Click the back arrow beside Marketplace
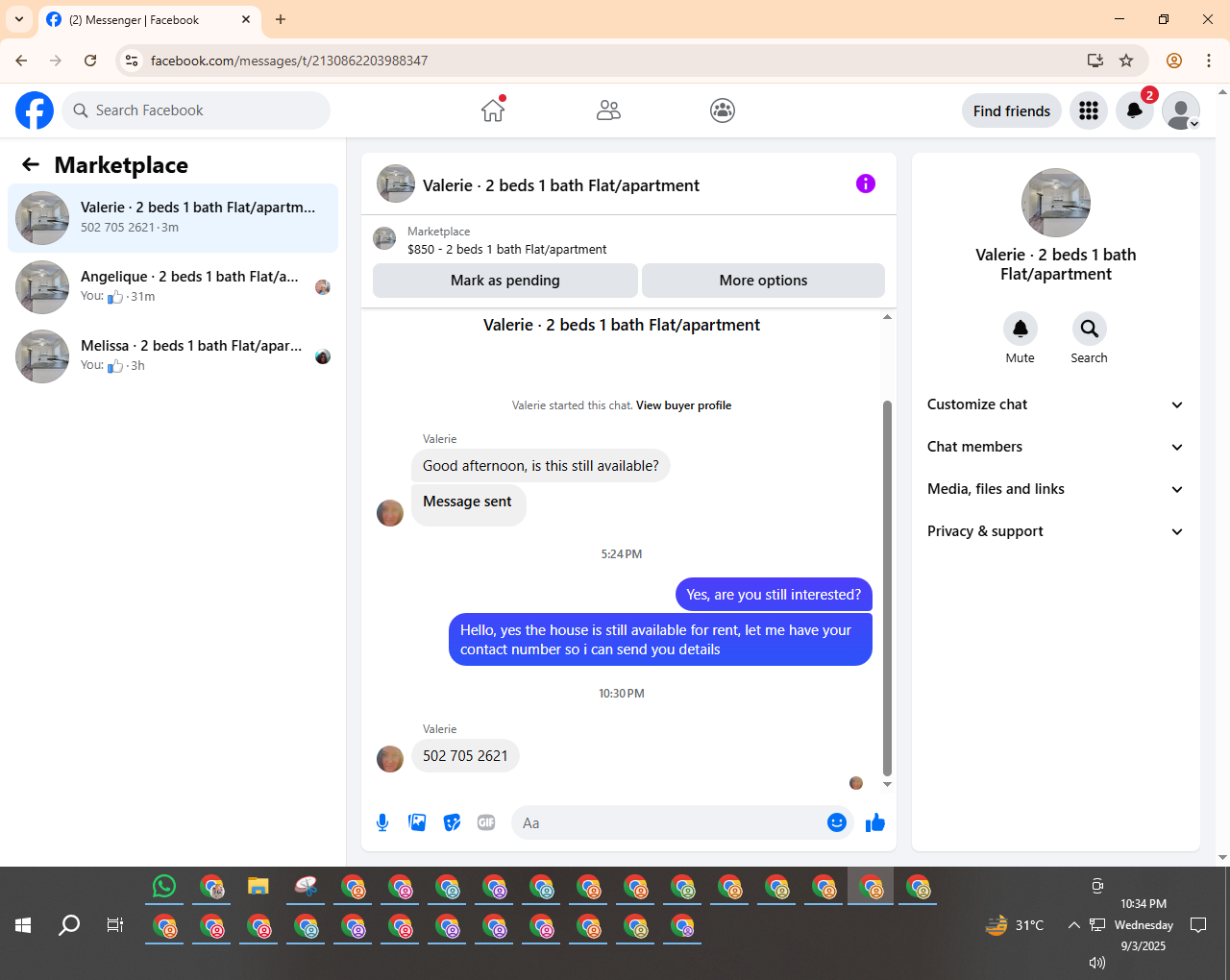1230x980 pixels. 31,164
